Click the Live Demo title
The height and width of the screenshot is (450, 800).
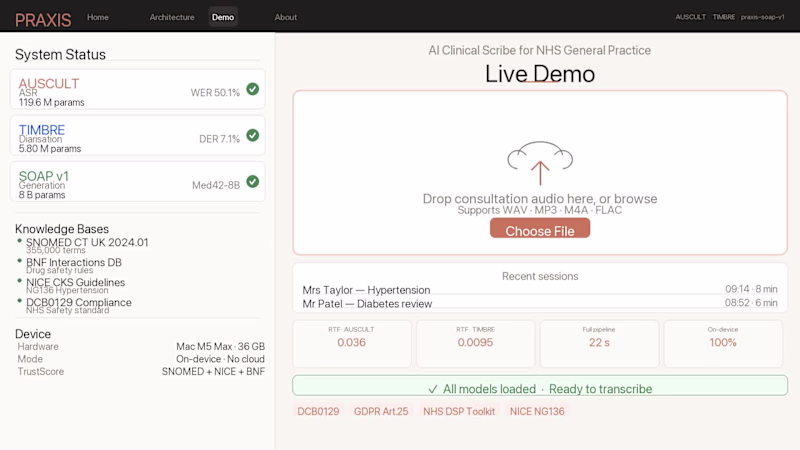click(x=540, y=73)
